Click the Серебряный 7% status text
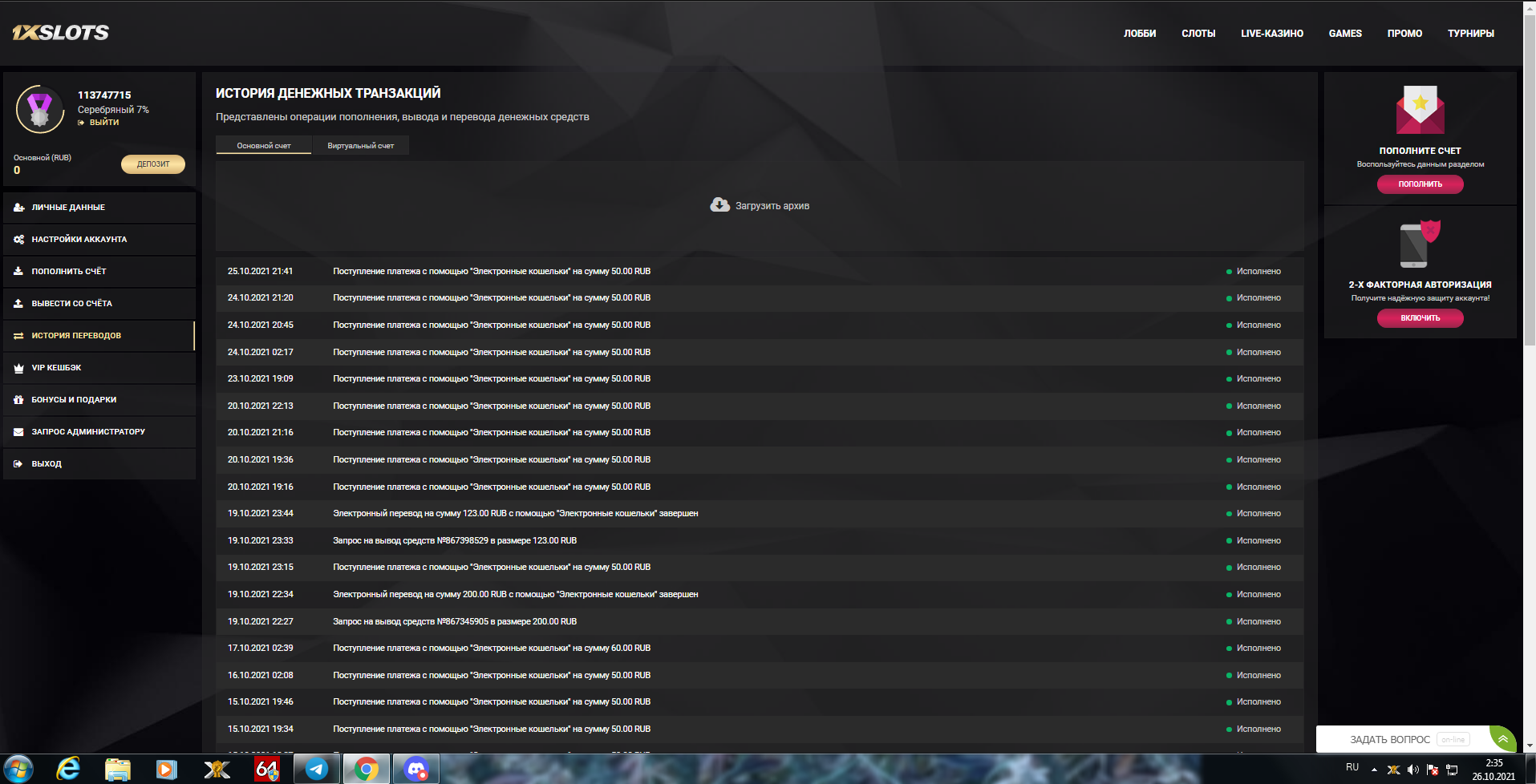The width and height of the screenshot is (1536, 784). point(113,110)
